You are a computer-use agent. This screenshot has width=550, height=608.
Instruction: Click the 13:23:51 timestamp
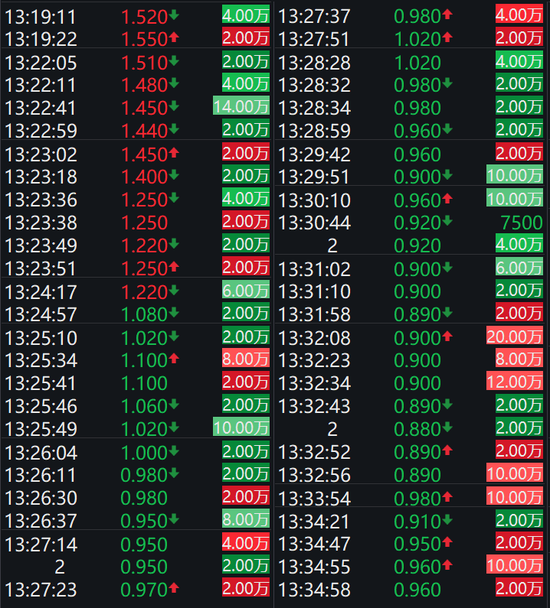click(x=41, y=268)
